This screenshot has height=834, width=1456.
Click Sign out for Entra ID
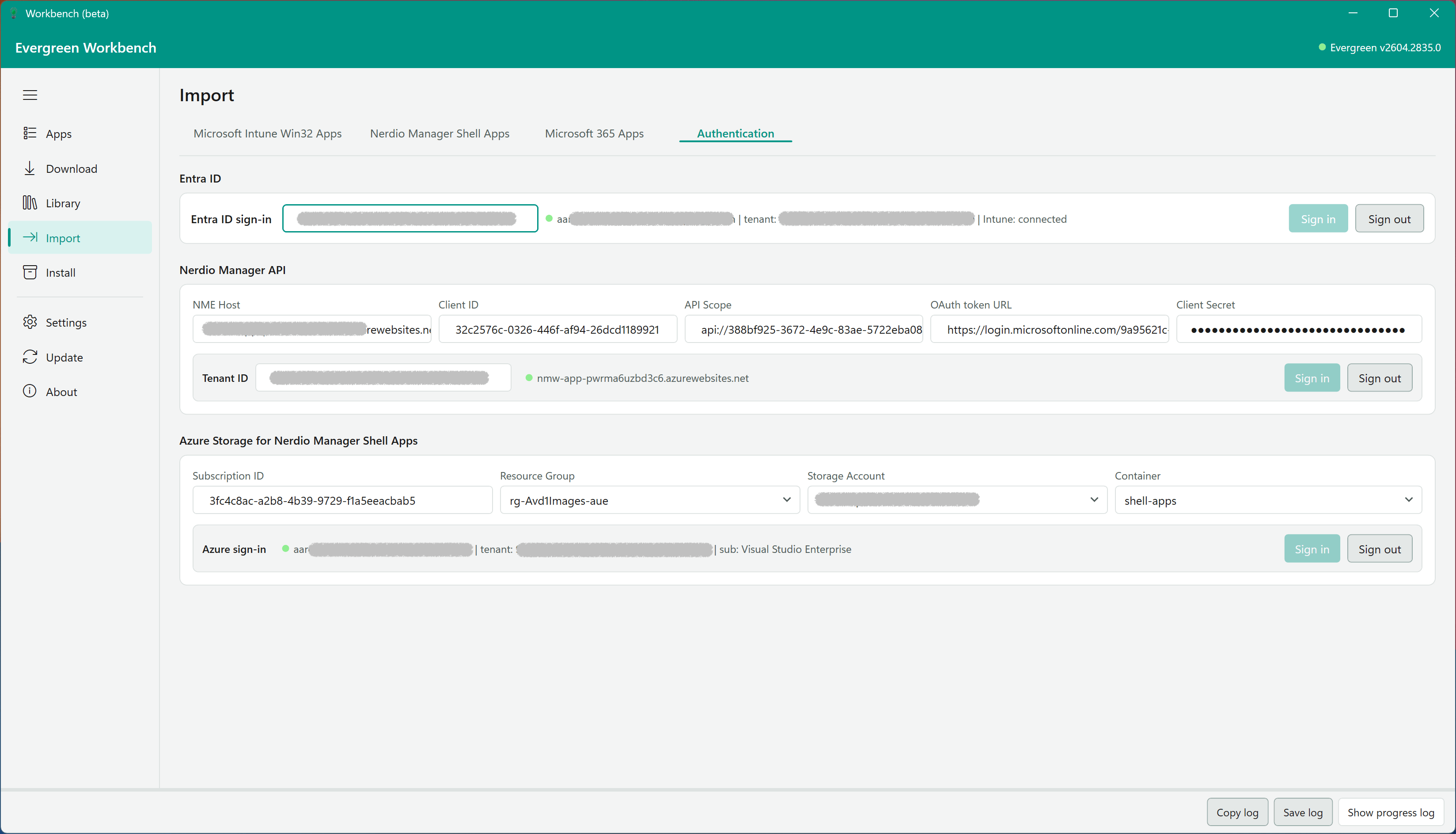[1389, 219]
